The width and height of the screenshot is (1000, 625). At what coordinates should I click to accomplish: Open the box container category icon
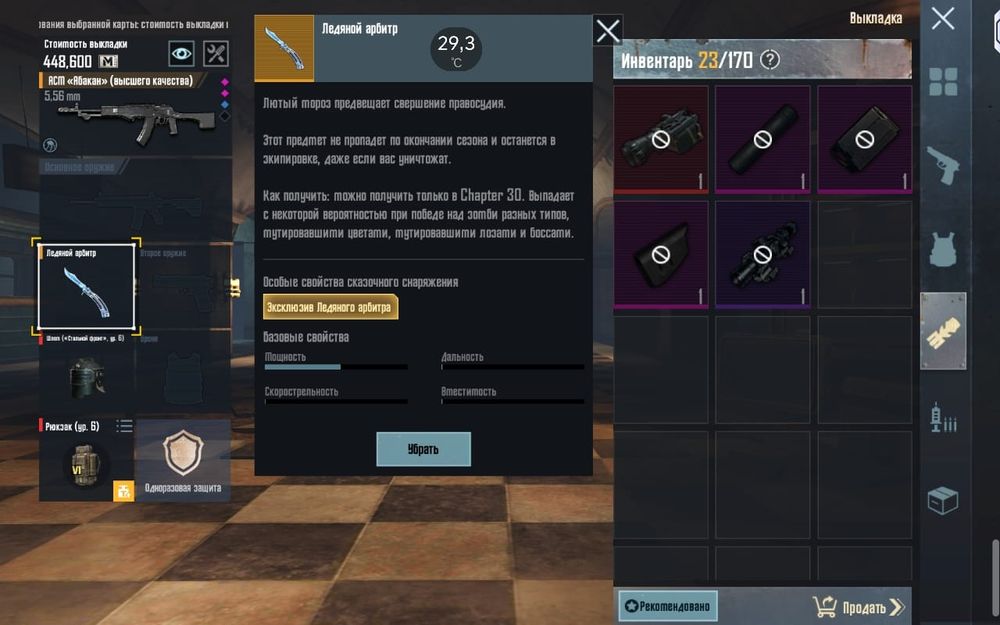(x=943, y=501)
